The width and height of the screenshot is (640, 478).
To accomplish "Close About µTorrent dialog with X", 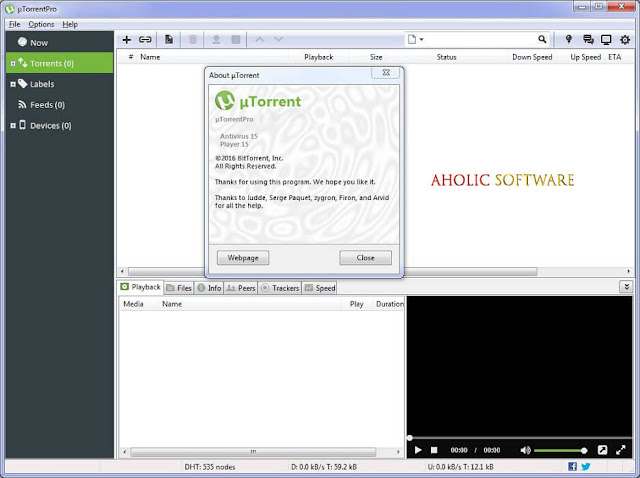I will pyautogui.click(x=386, y=73).
